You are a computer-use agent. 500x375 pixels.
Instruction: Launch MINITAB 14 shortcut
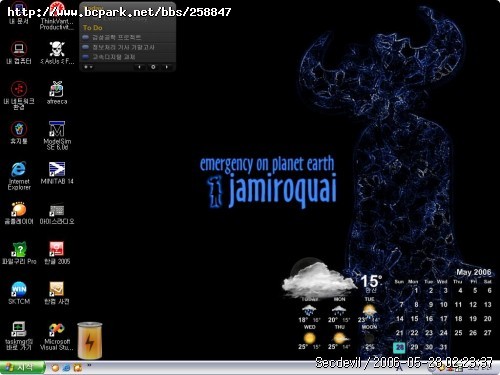click(x=57, y=173)
